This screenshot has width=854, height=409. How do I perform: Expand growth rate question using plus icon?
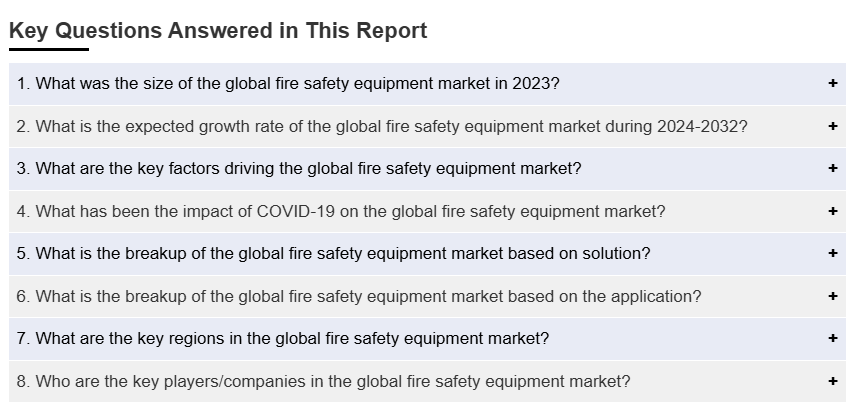coord(832,126)
